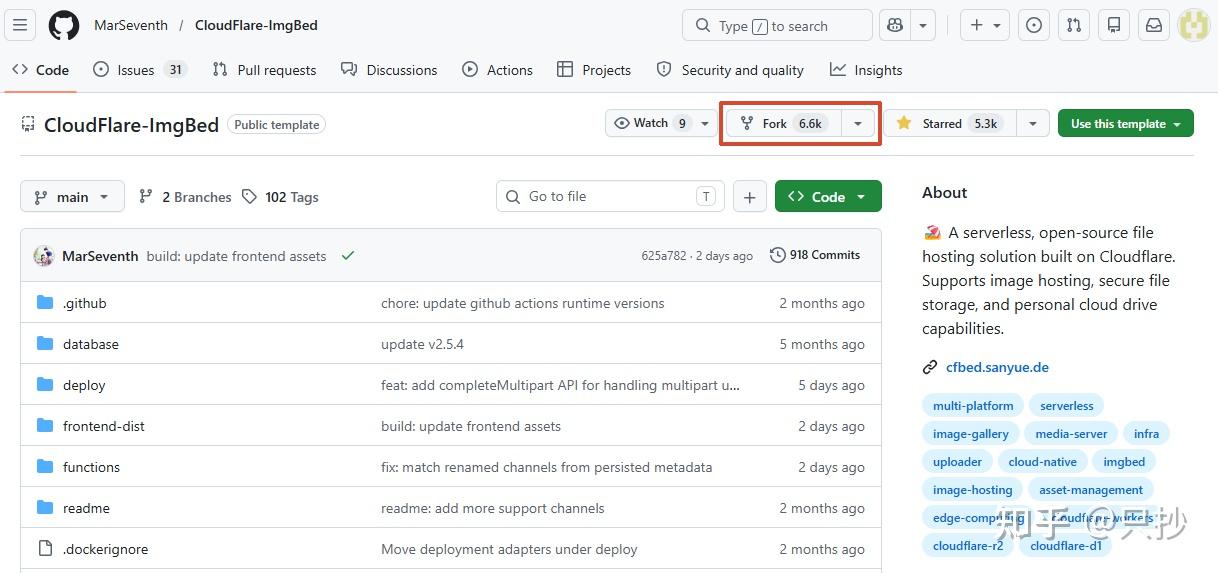Screen dimensions: 1218x573
Task: Expand the star lists dropdown arrow
Action: pyautogui.click(x=1033, y=123)
